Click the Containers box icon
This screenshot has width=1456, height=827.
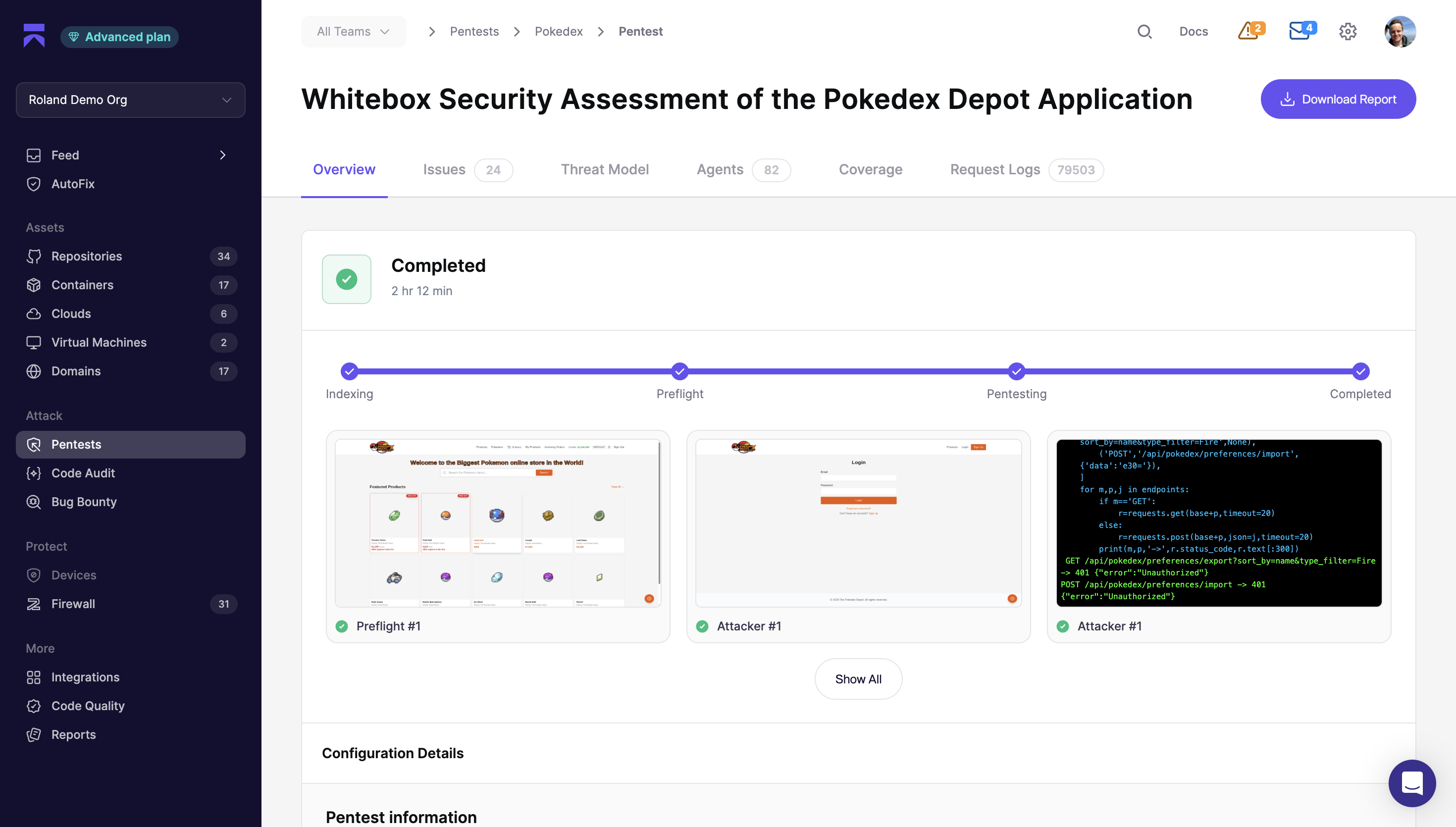[x=34, y=285]
